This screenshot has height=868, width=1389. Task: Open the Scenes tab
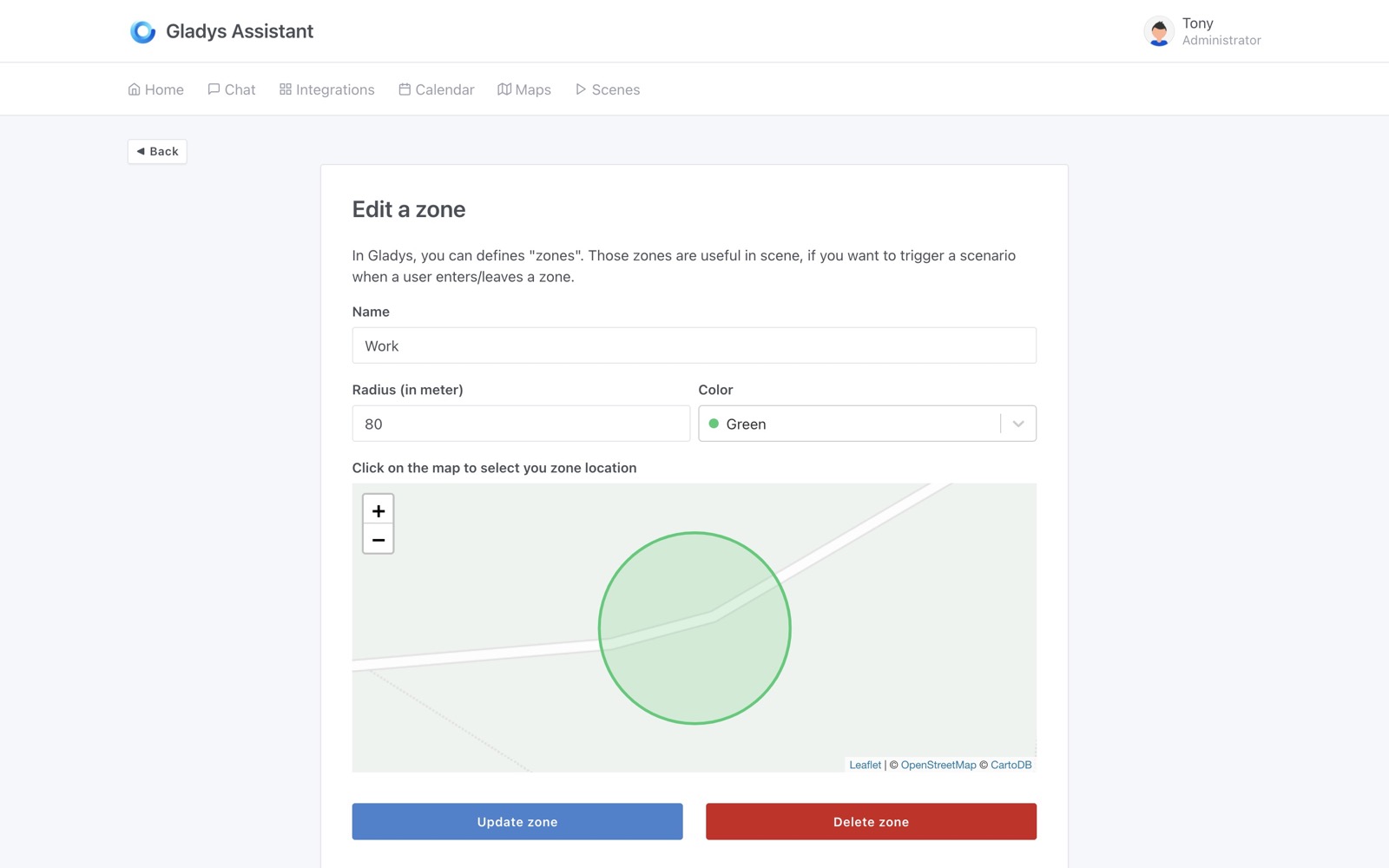pyautogui.click(x=608, y=89)
